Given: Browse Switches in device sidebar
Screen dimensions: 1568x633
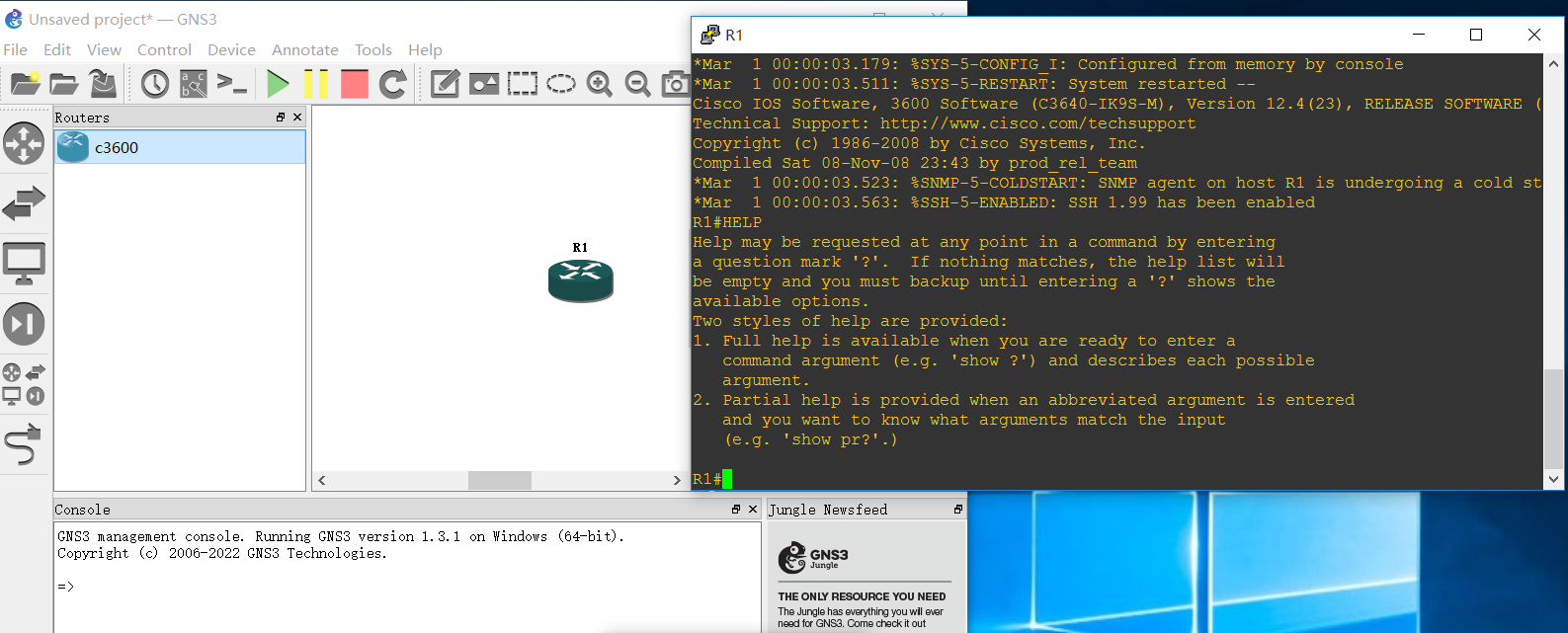Looking at the screenshot, I should pos(24,203).
